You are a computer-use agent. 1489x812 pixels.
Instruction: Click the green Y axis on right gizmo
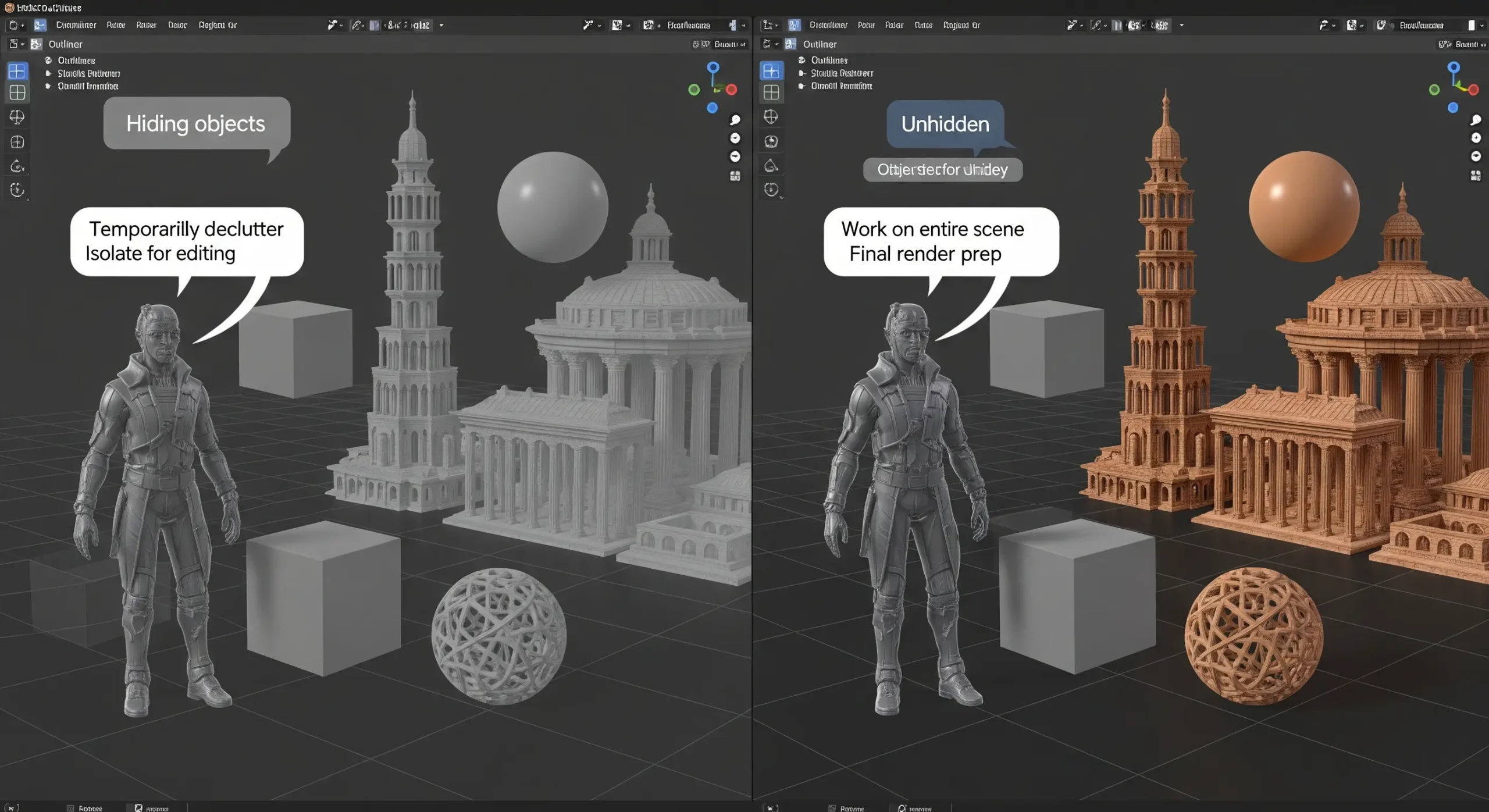[x=1434, y=90]
